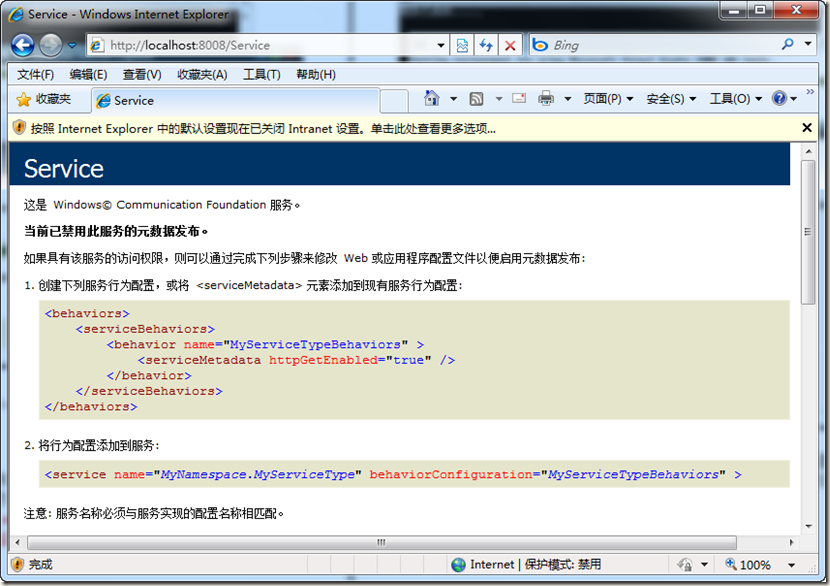Click the 完成 status bar text

click(x=41, y=564)
